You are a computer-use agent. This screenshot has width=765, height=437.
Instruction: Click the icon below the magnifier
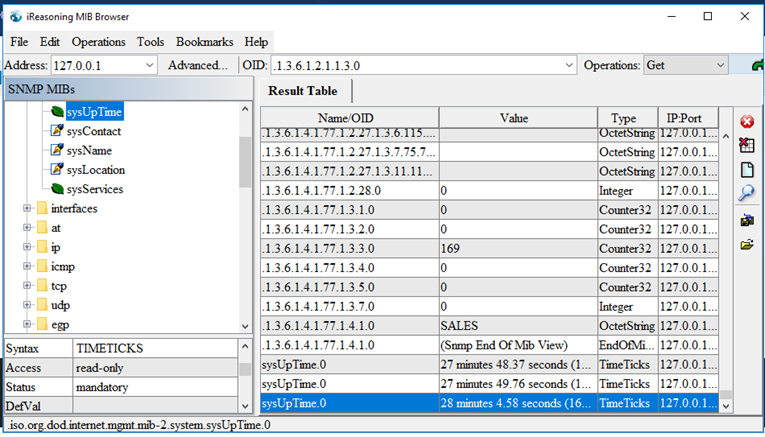(747, 220)
